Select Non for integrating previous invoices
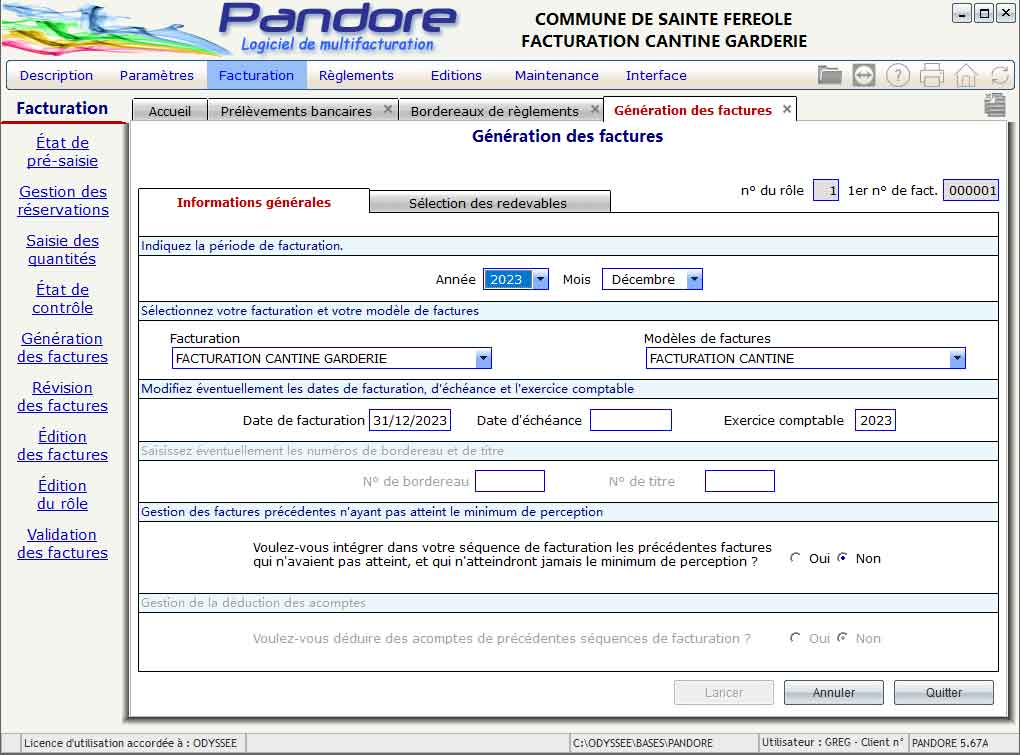 [x=842, y=558]
